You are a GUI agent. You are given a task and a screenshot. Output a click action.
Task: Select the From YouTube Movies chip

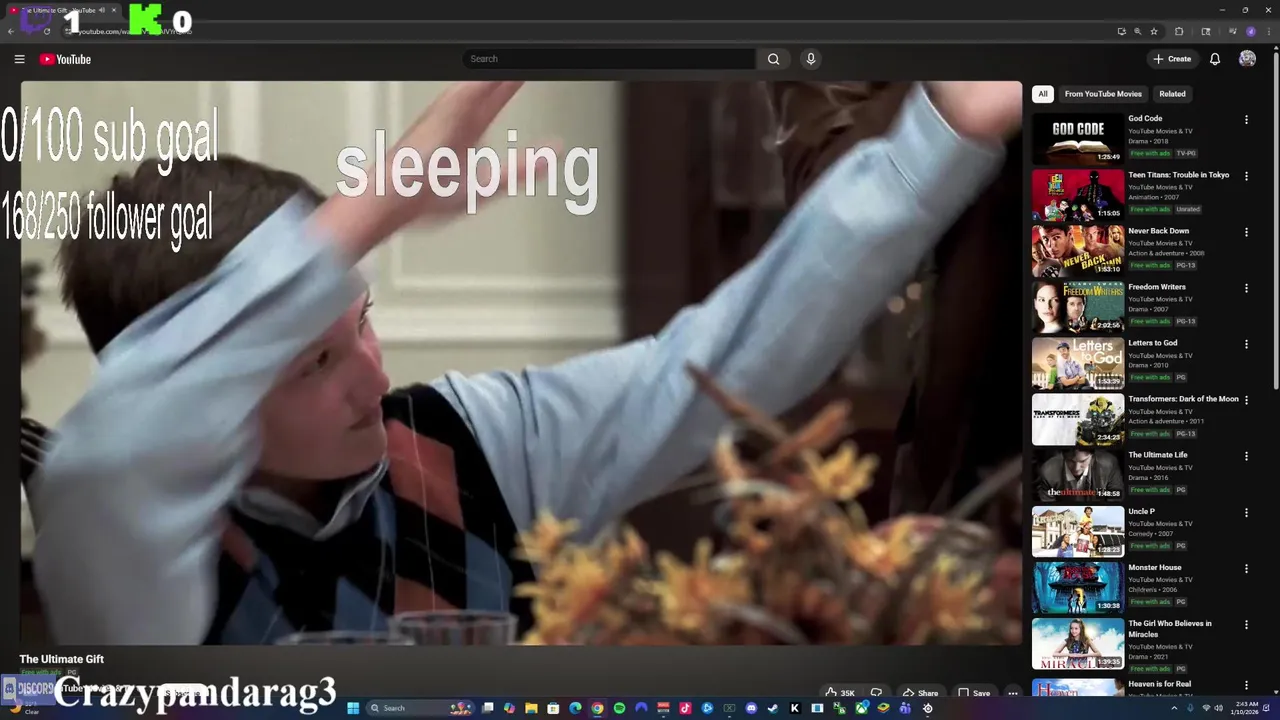pos(1103,94)
